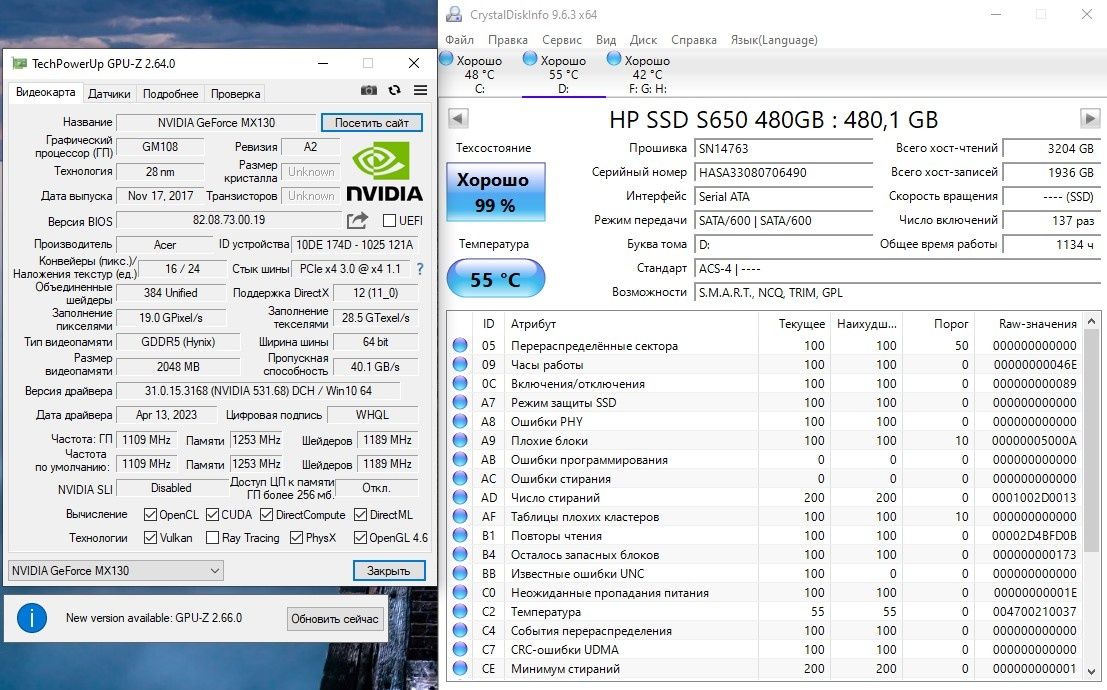The image size is (1107, 690).
Task: Open the Правка menu
Action: coord(508,40)
